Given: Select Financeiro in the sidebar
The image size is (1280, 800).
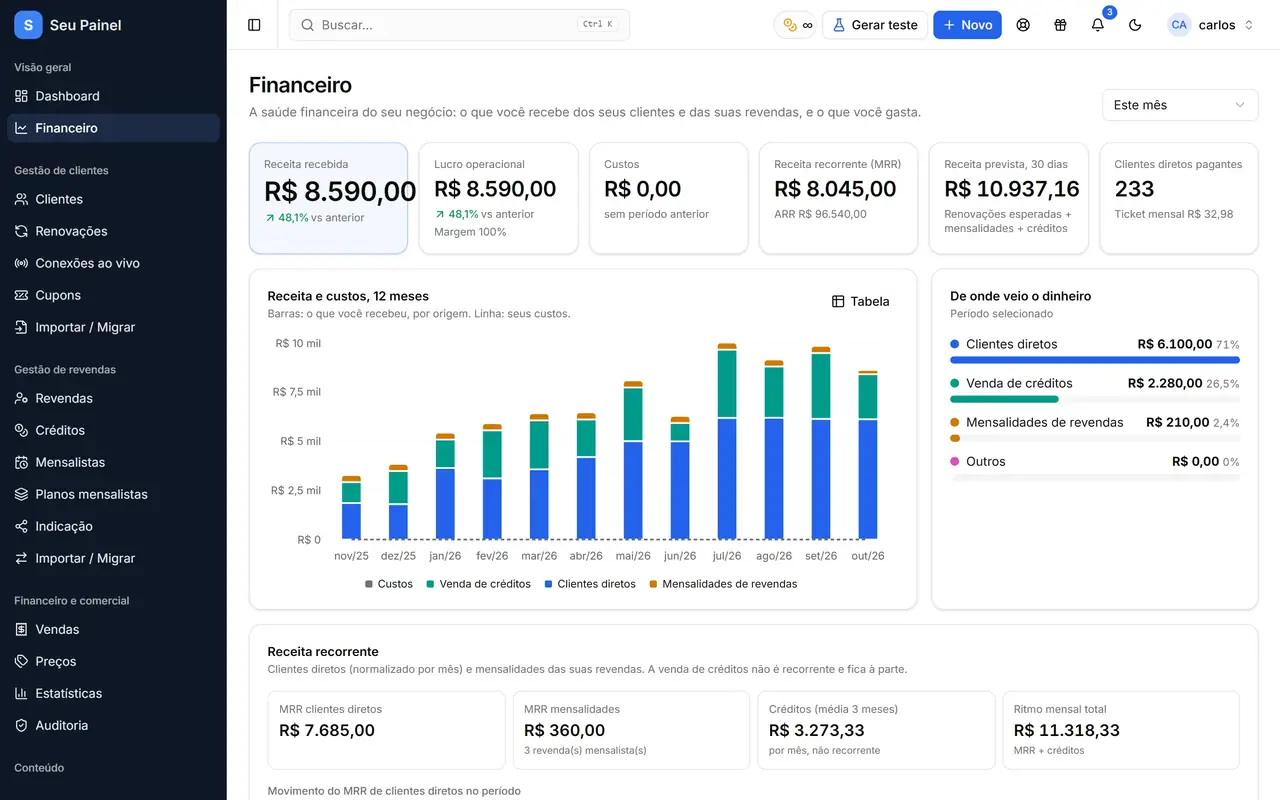Looking at the screenshot, I should point(113,128).
